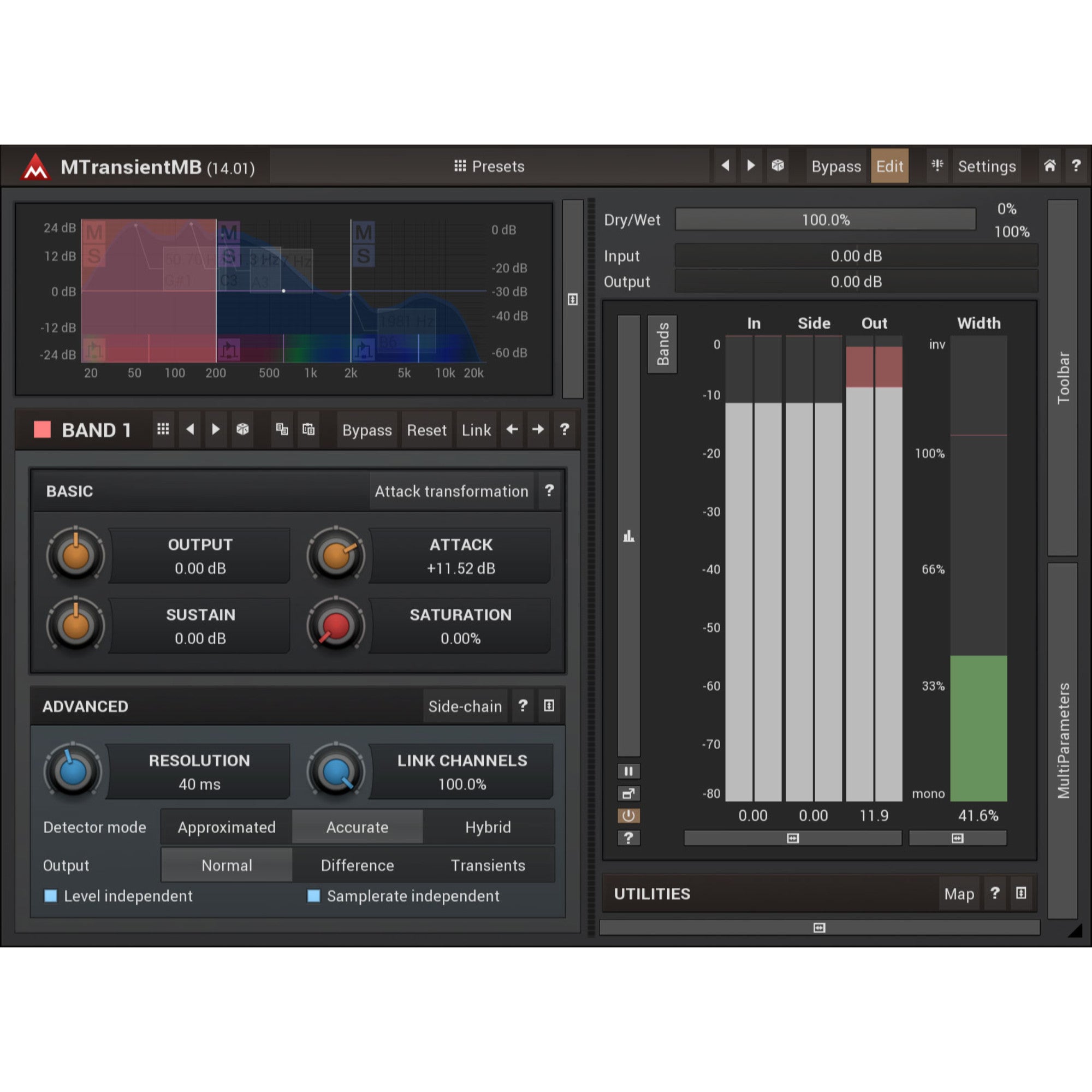Paste Band 1 settings icon
1092x1092 pixels.
coord(308,430)
